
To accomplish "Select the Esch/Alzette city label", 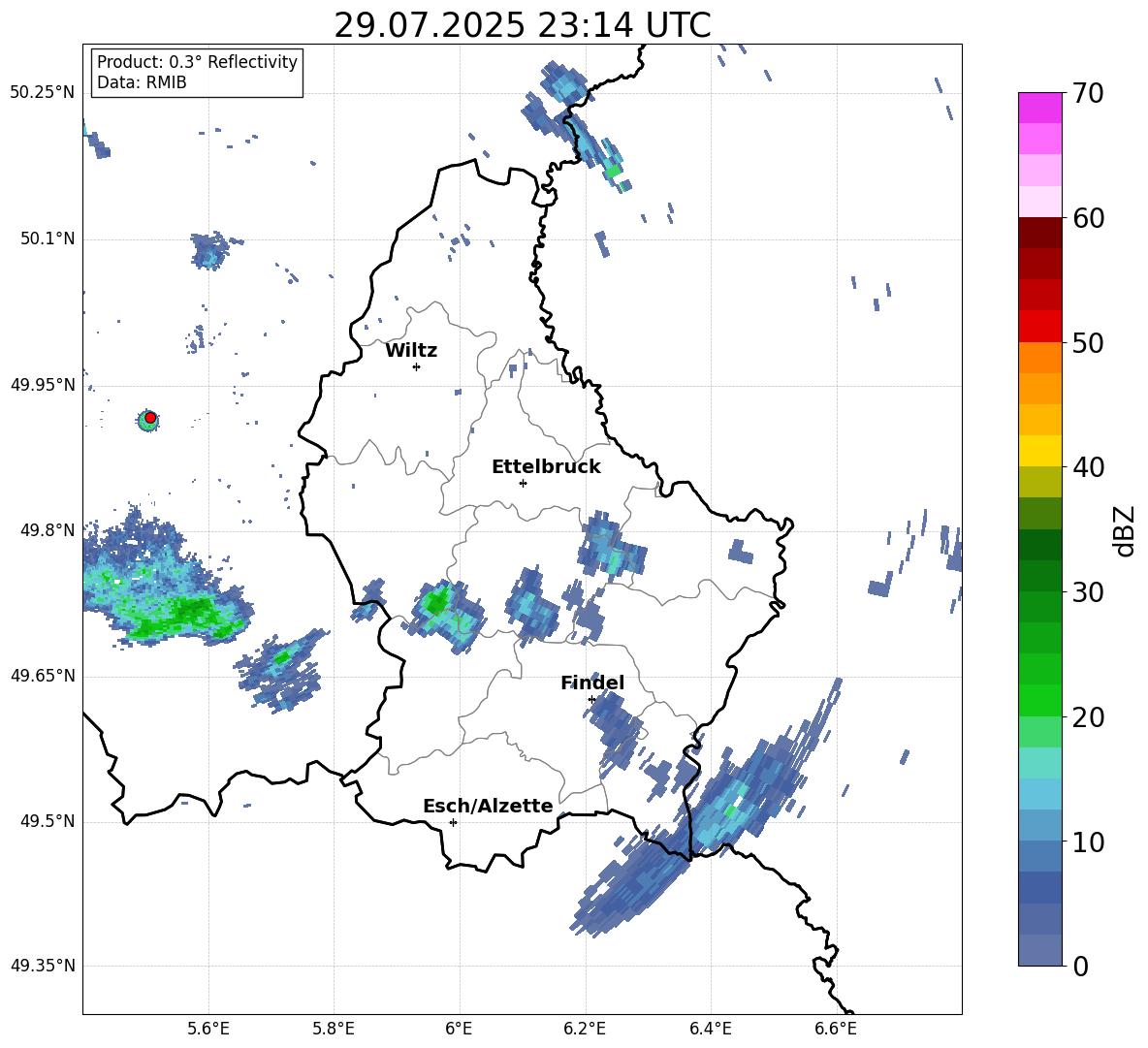I will pos(488,806).
